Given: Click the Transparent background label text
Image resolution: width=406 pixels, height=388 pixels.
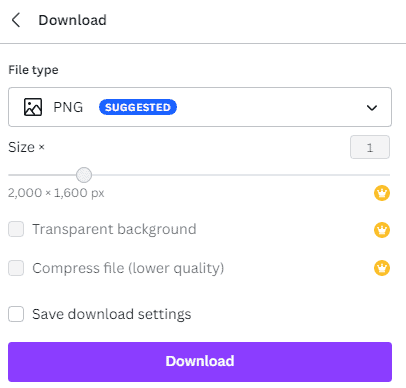Looking at the screenshot, I should tap(114, 229).
